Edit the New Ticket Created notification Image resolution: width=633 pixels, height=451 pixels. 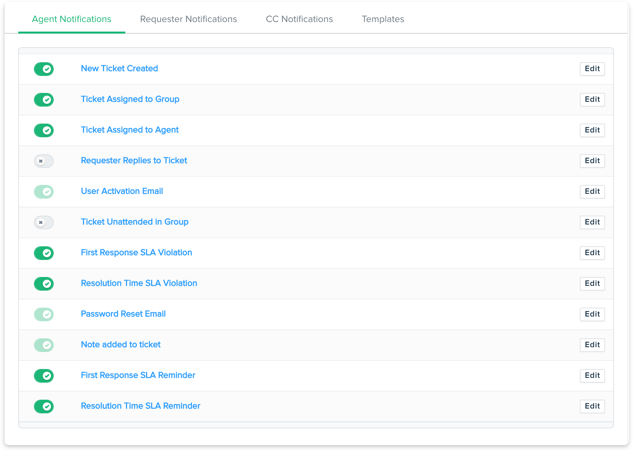click(x=592, y=69)
